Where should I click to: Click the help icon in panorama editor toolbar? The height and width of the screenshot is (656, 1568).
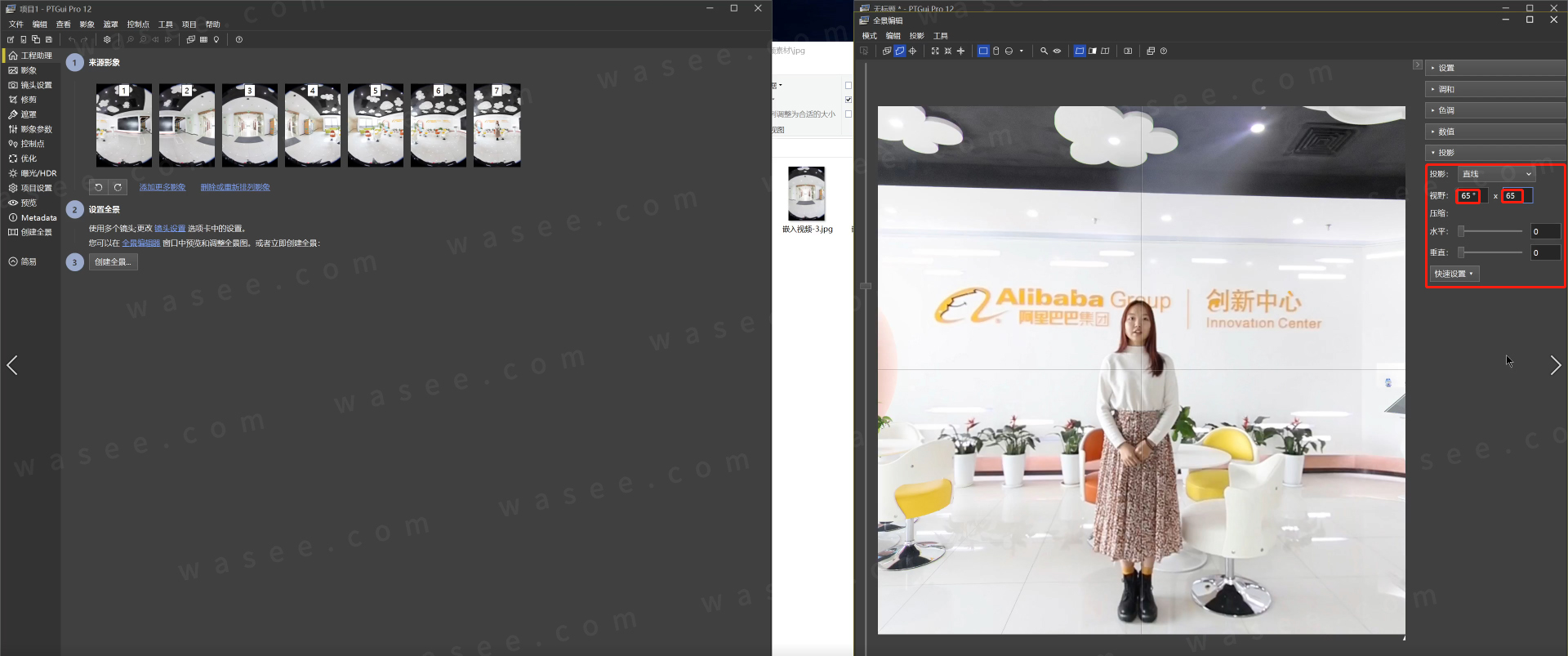coord(1164,51)
